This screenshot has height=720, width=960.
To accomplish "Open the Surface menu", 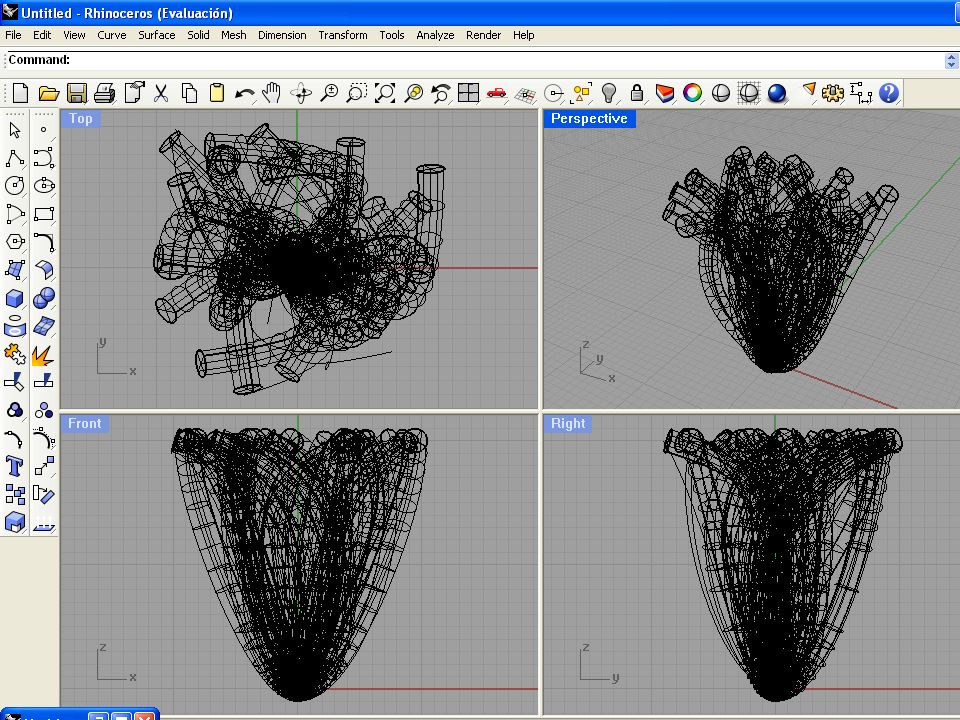I will (x=157, y=35).
